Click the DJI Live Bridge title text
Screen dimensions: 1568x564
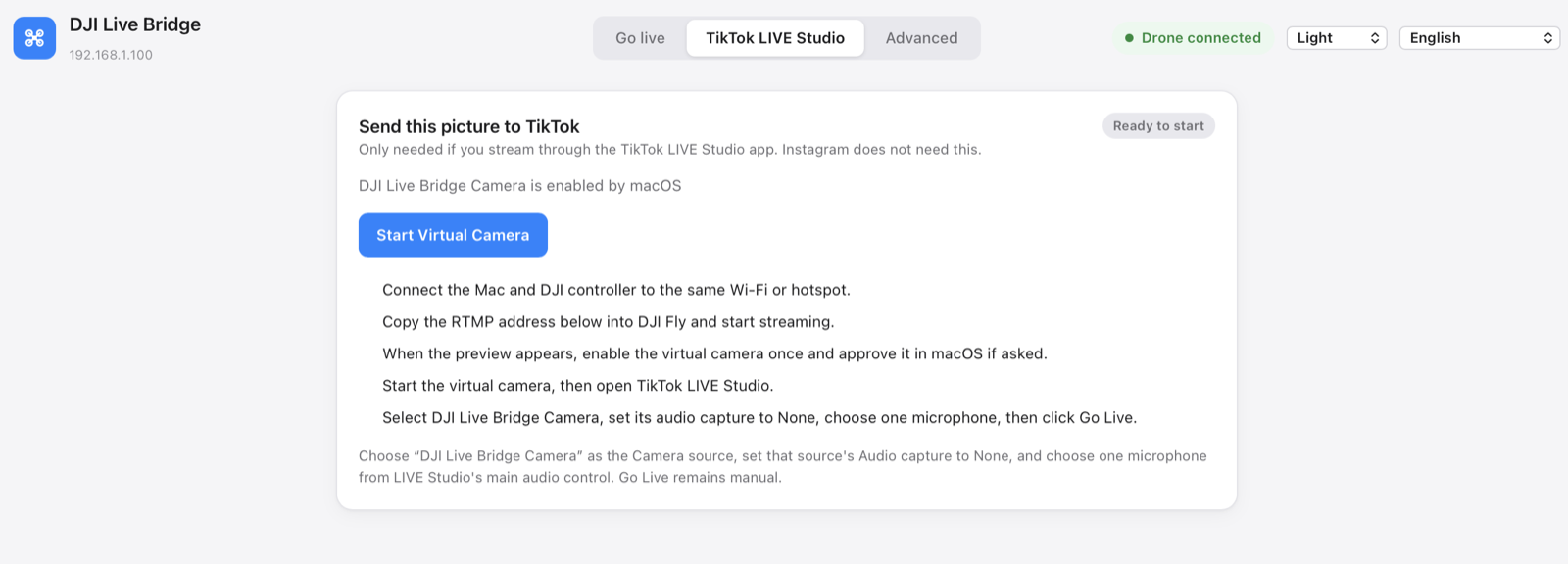(135, 24)
